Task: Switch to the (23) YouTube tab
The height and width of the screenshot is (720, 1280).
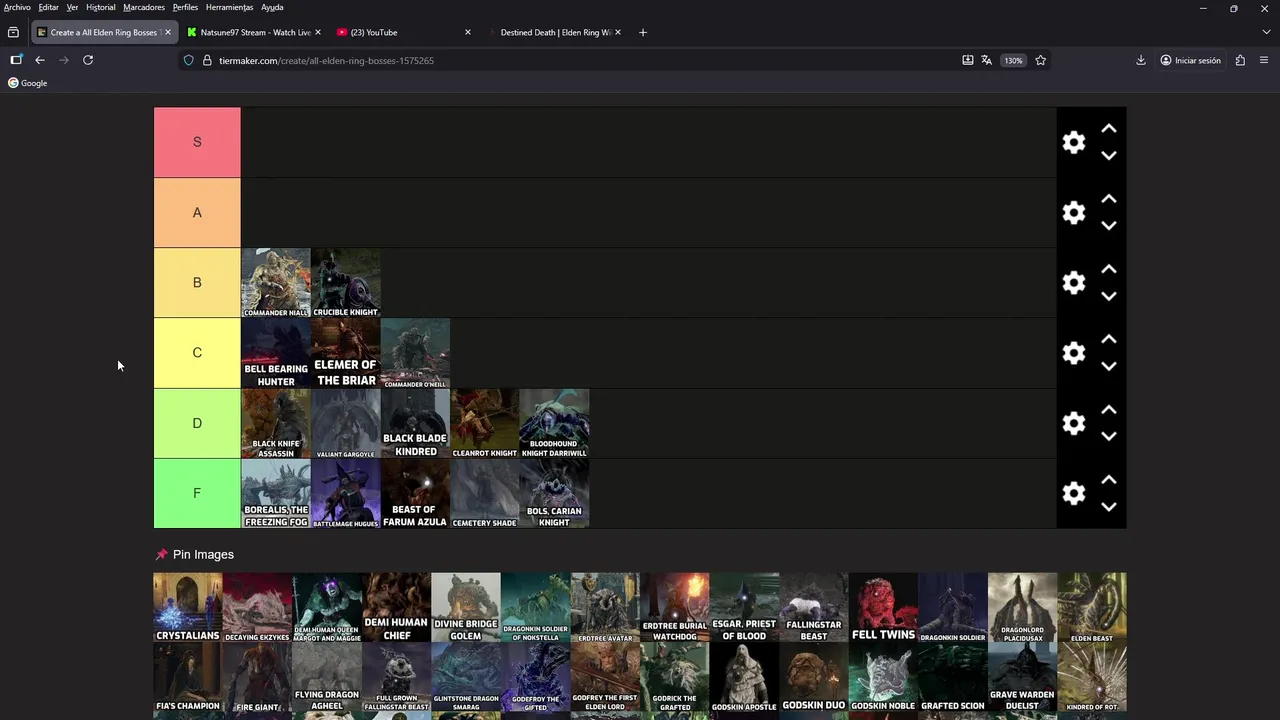Action: click(x=404, y=32)
